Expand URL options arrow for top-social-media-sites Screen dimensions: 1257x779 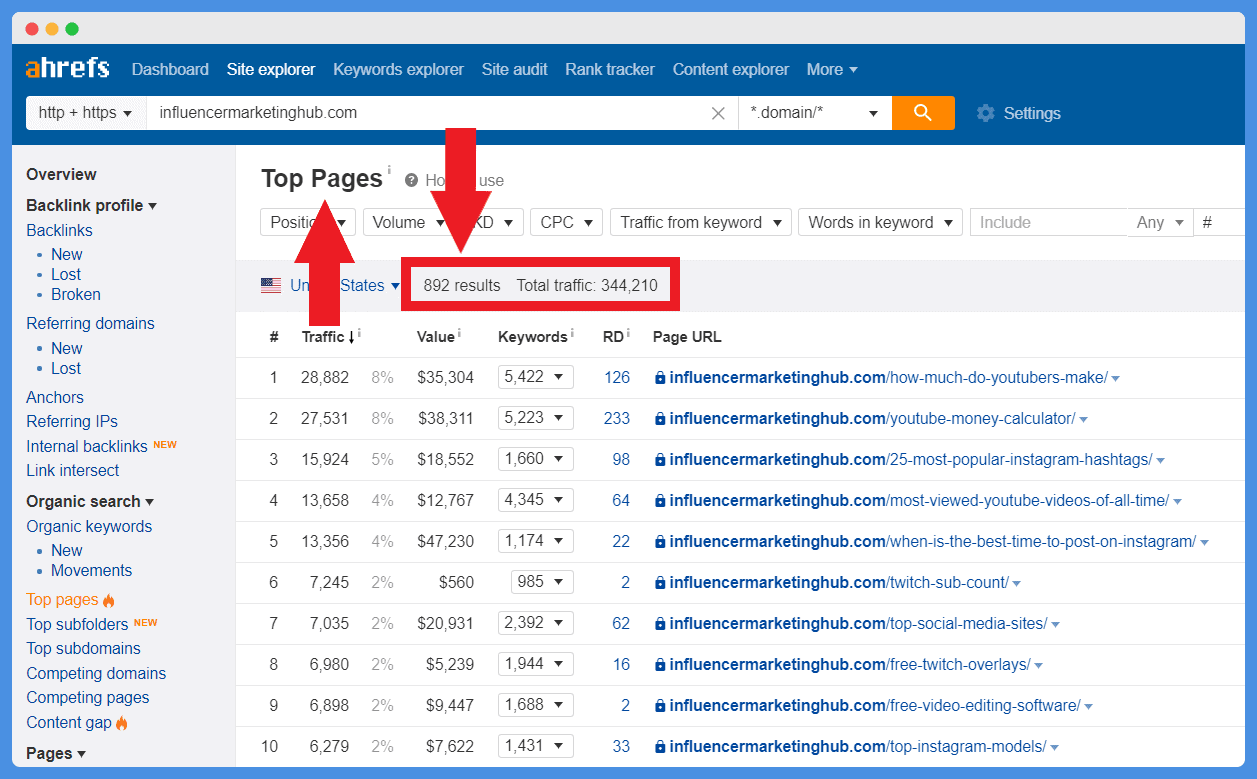(x=1056, y=625)
